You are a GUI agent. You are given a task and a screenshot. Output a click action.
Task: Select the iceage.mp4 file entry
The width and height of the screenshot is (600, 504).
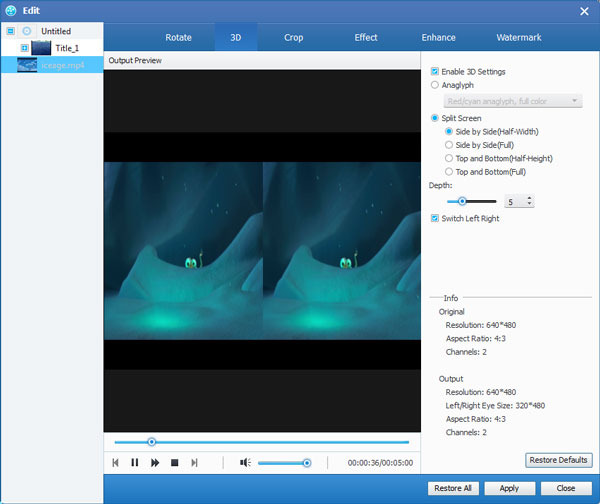[52, 65]
